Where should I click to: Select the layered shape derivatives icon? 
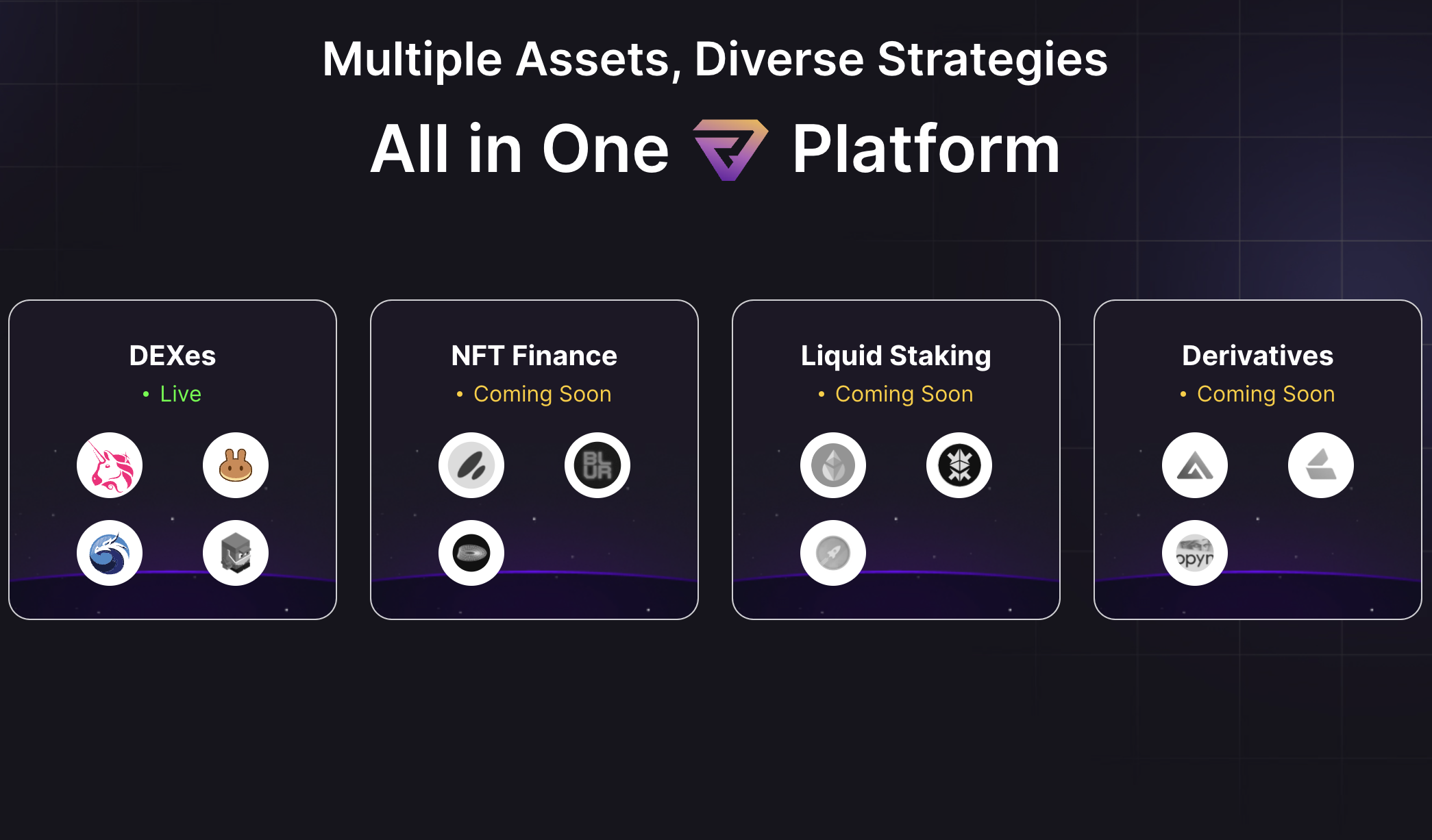[1321, 465]
